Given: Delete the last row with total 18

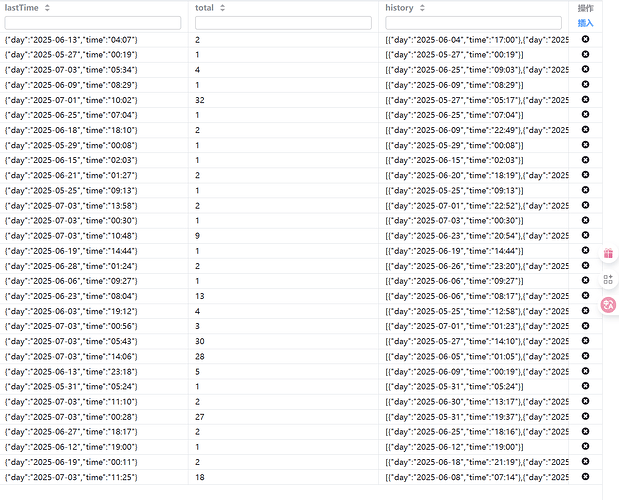Looking at the screenshot, I should [585, 477].
